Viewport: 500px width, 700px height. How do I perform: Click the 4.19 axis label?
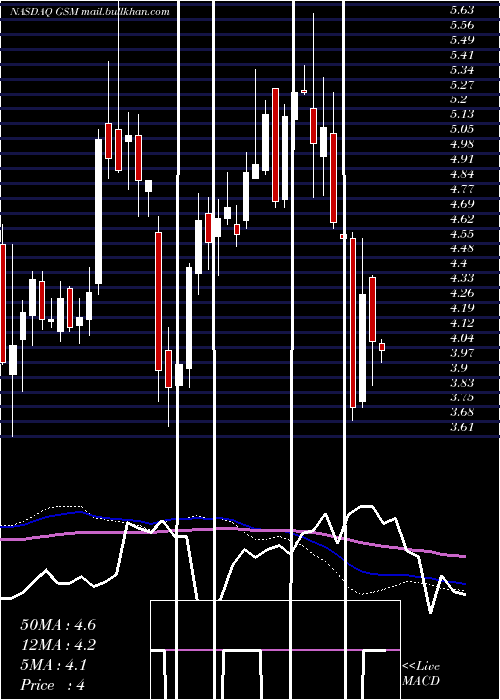coord(462,308)
